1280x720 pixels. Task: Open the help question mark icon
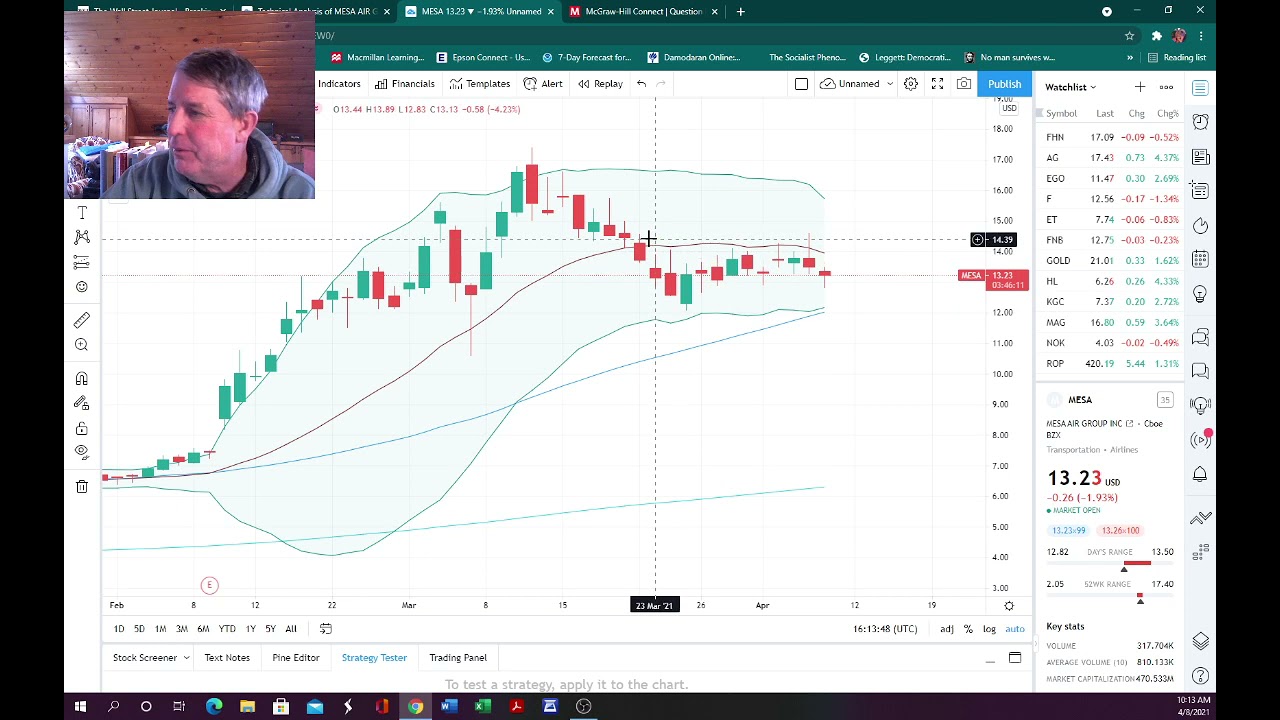[x=1200, y=676]
